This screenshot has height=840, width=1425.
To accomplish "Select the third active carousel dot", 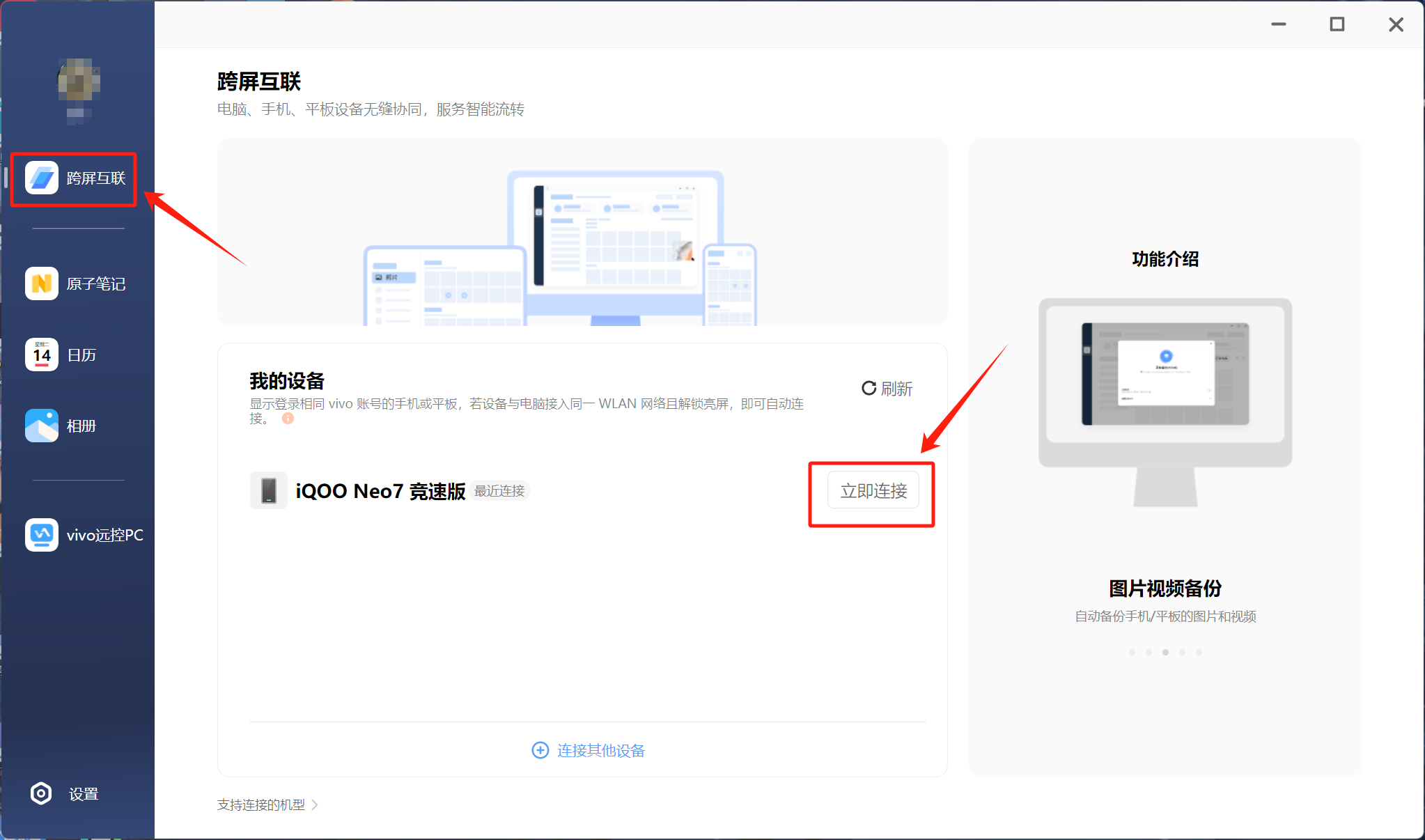I will [1165, 653].
